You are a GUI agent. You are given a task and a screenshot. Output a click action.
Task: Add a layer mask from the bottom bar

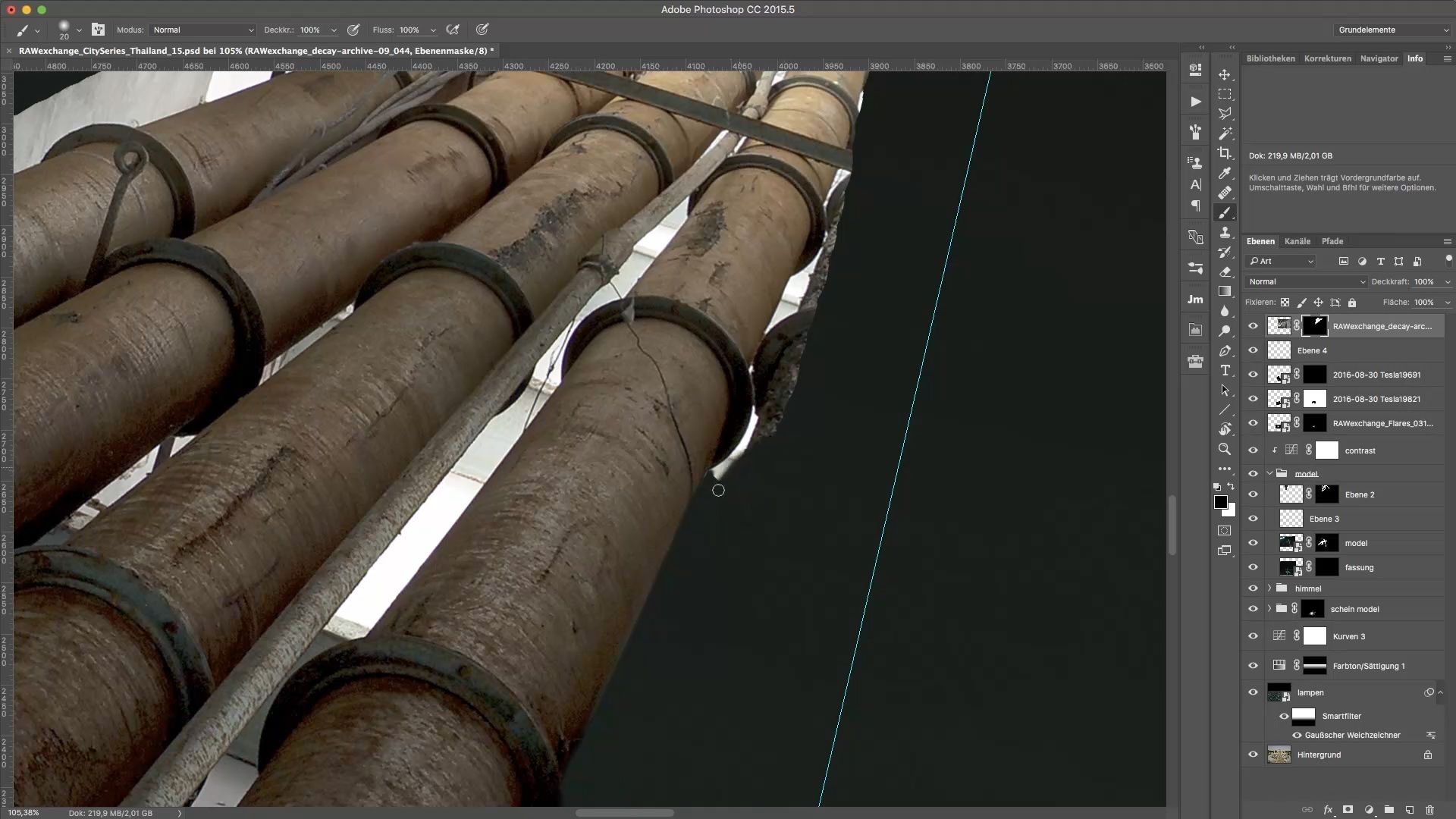[x=1348, y=810]
